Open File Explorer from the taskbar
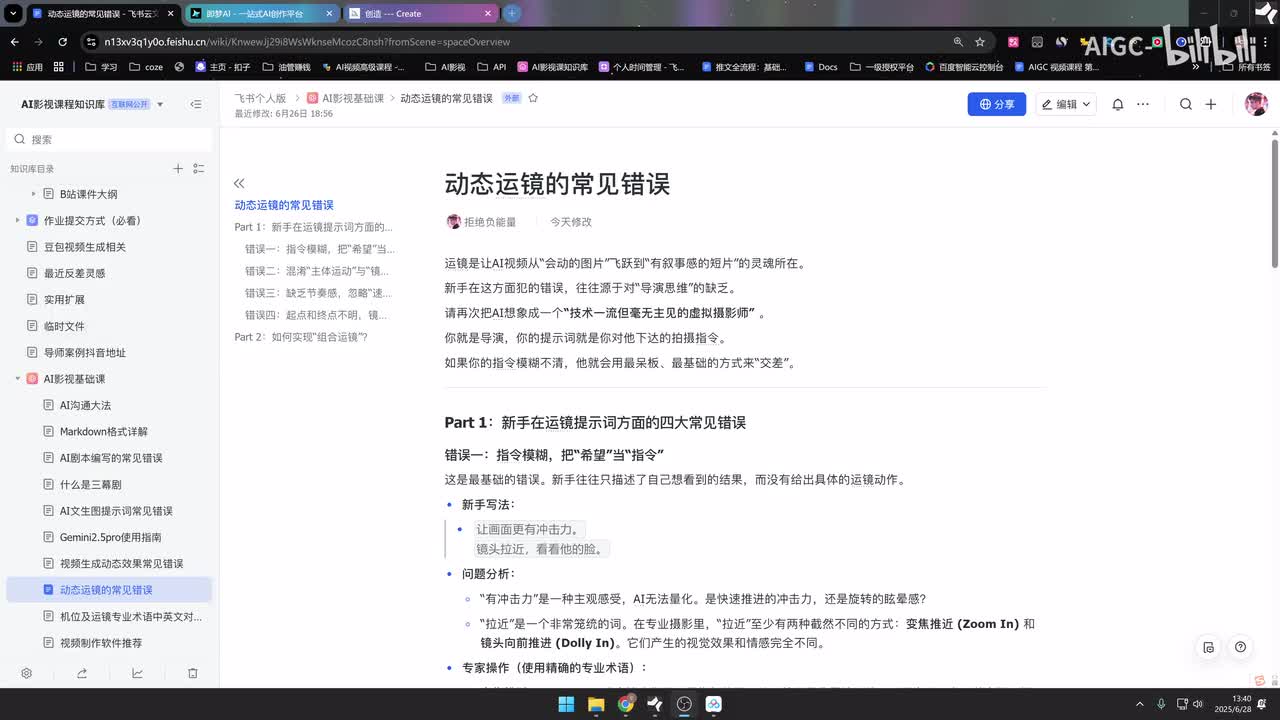The image size is (1280, 720). tap(596, 704)
